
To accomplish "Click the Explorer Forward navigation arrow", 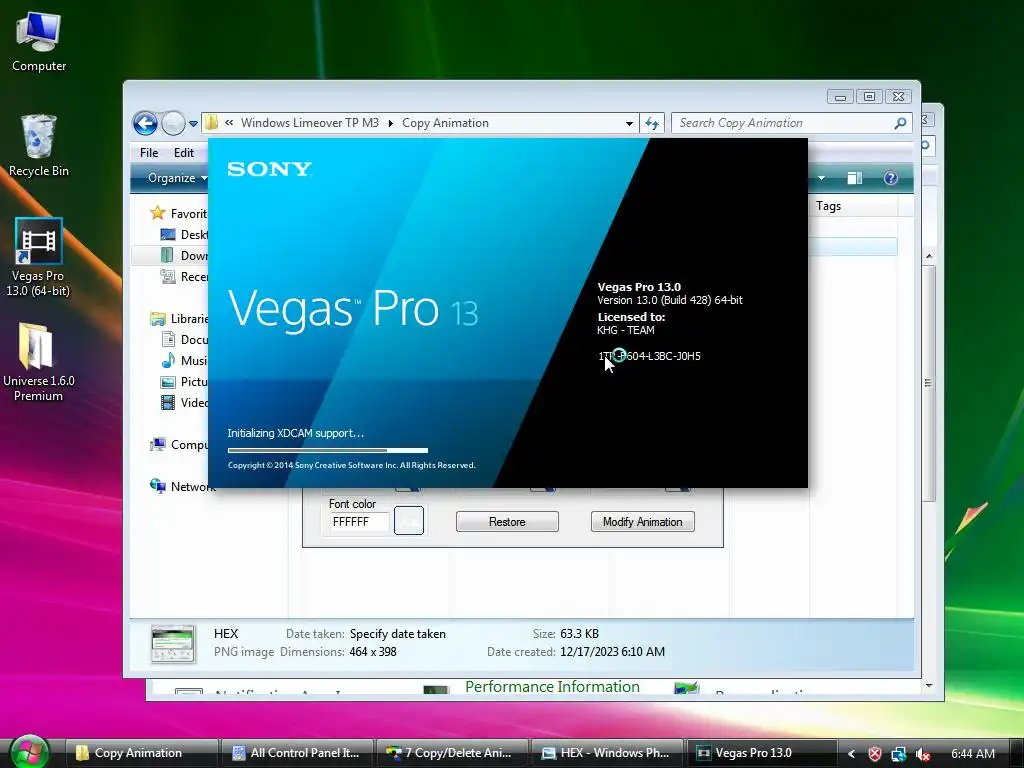I will [x=173, y=123].
